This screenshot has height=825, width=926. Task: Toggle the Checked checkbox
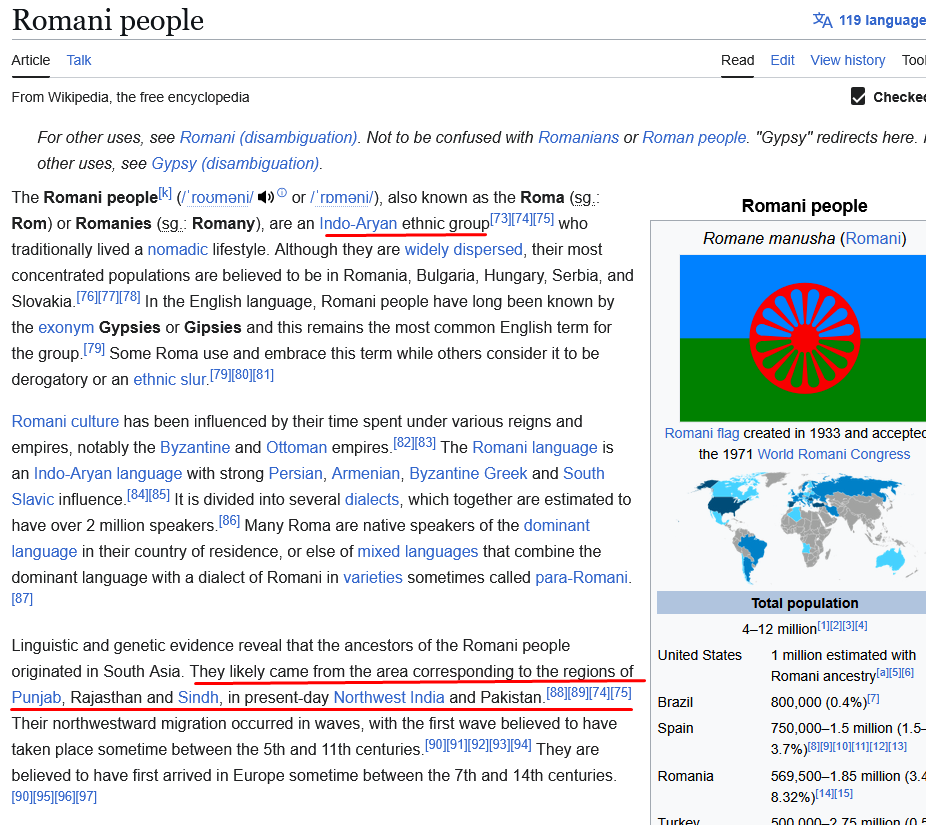(857, 96)
